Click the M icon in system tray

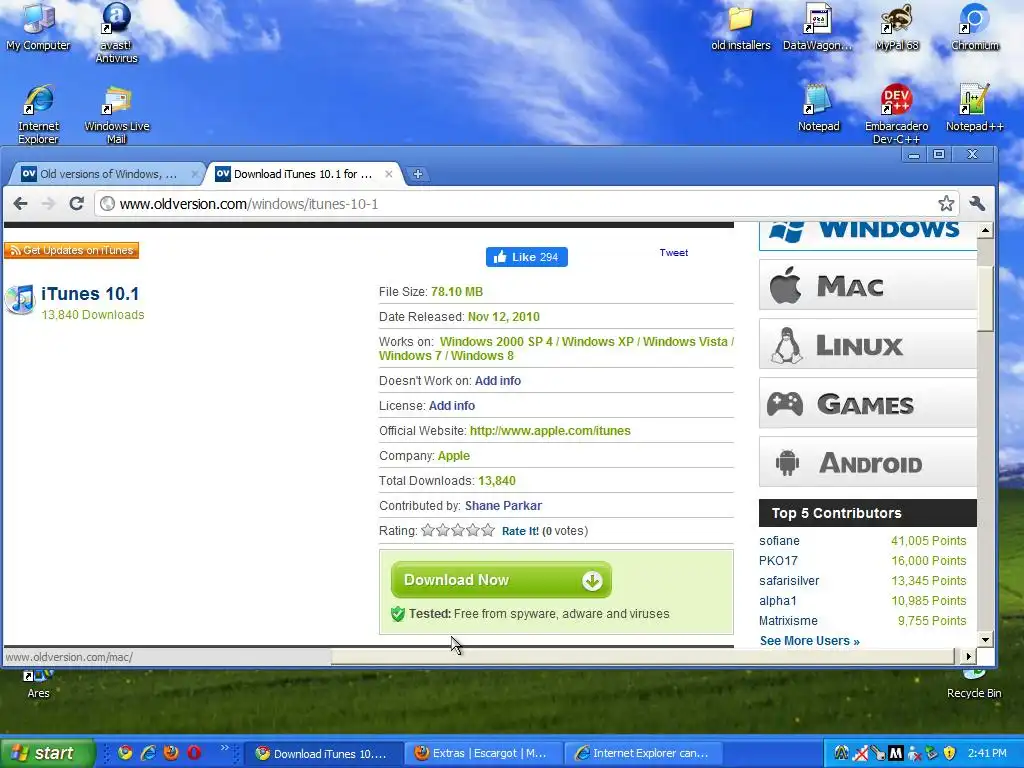895,754
